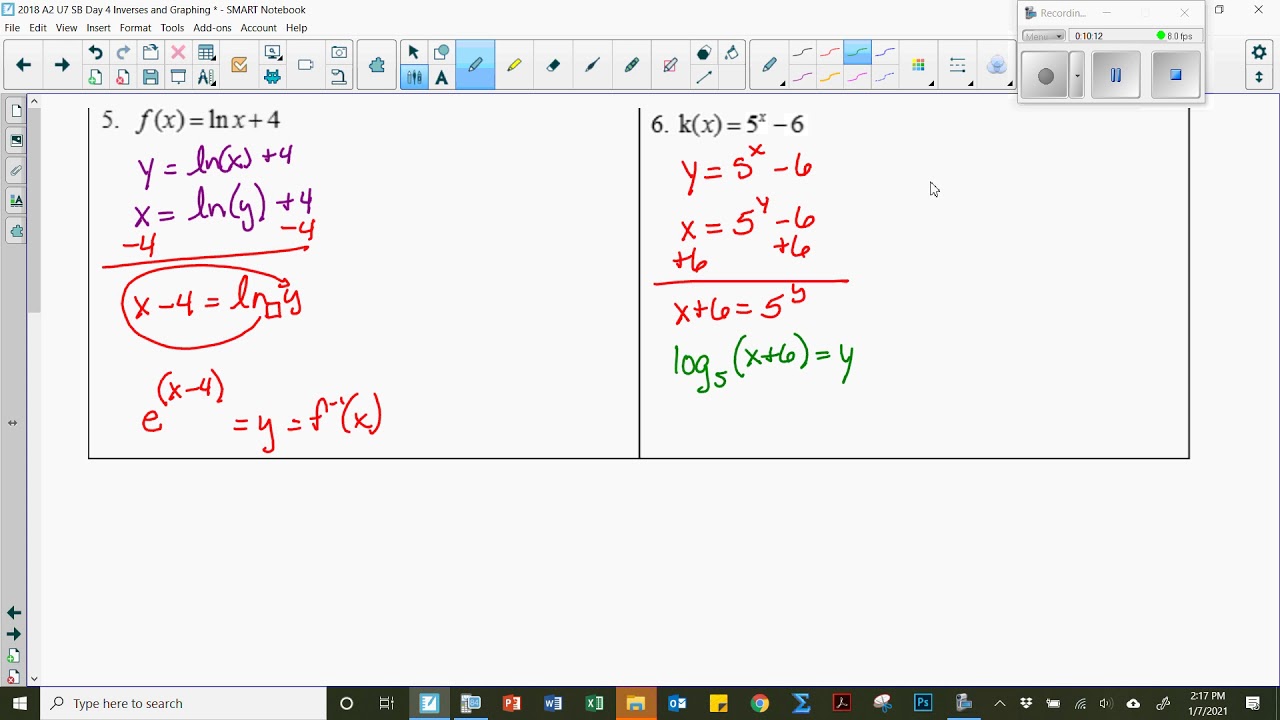
Task: Go to the previous page with back arrow
Action: (24, 65)
